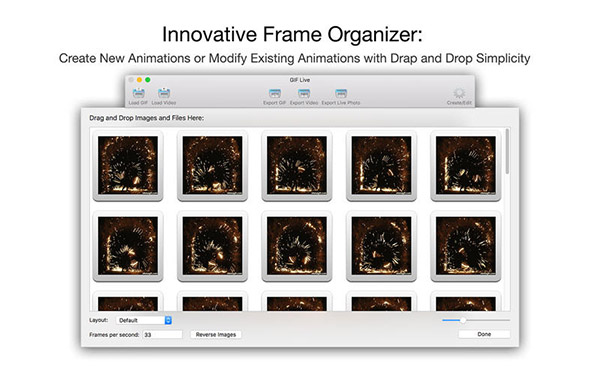The image size is (600, 375).
Task: Open the Create/Edit gear icon
Action: [459, 93]
